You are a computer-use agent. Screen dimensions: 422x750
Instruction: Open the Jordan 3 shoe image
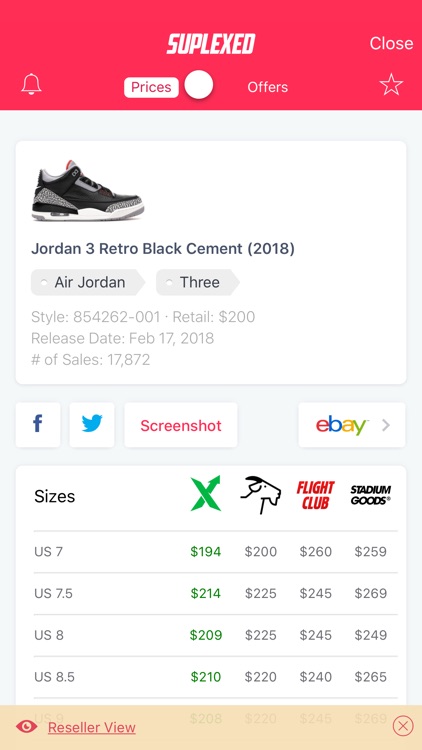(89, 191)
